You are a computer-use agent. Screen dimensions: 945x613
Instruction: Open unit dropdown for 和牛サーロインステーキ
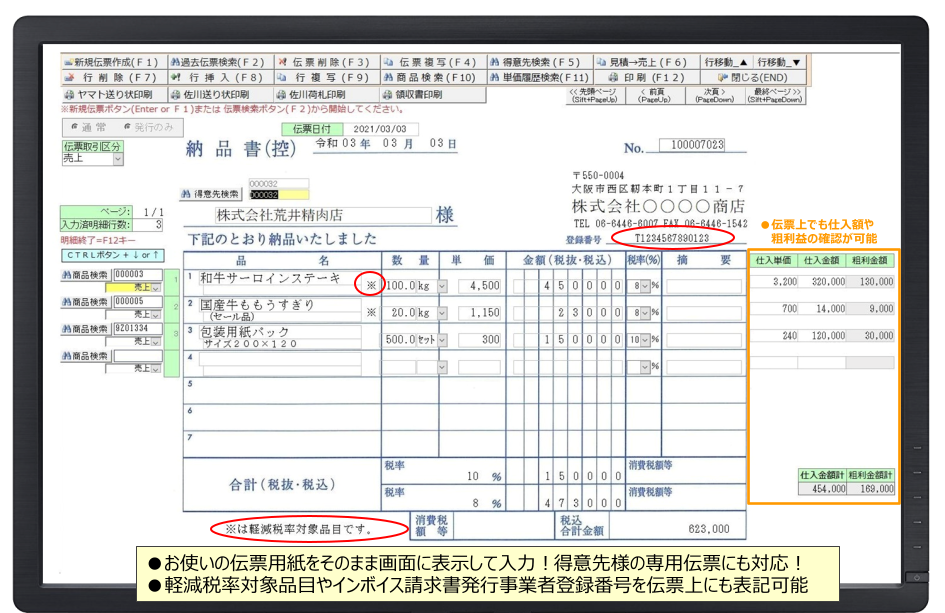click(x=442, y=286)
